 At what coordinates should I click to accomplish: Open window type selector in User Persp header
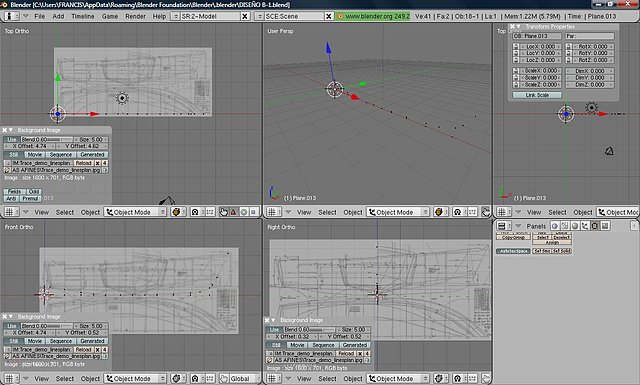point(273,212)
